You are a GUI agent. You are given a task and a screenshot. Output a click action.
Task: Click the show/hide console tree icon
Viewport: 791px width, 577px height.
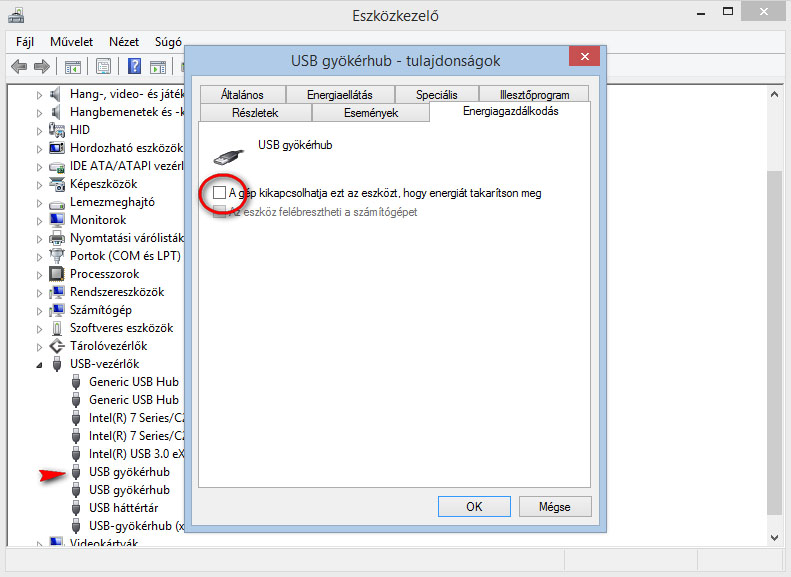coord(72,67)
